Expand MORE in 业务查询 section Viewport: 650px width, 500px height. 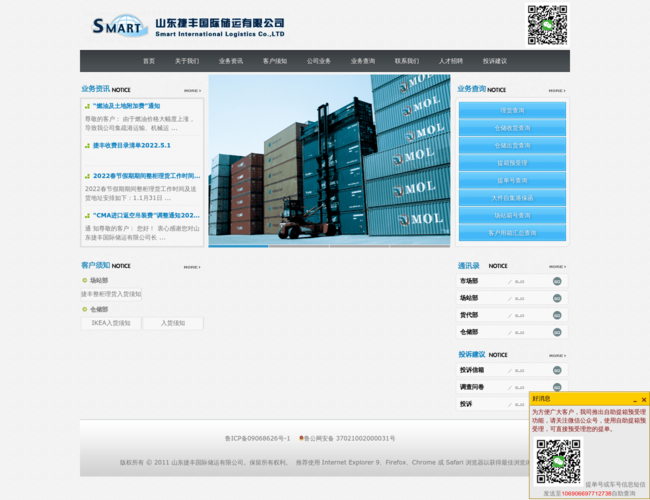(557, 90)
